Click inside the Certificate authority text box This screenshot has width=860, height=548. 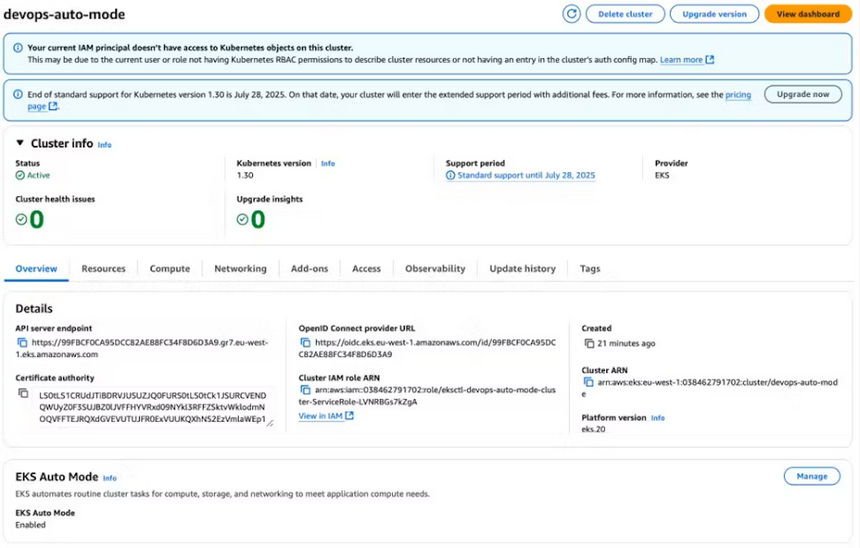[x=152, y=407]
